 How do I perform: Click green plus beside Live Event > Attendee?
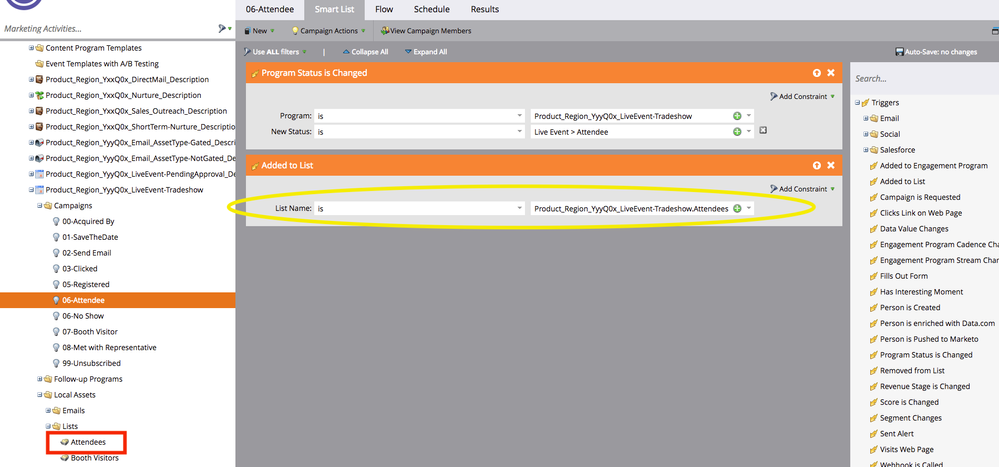pos(737,131)
